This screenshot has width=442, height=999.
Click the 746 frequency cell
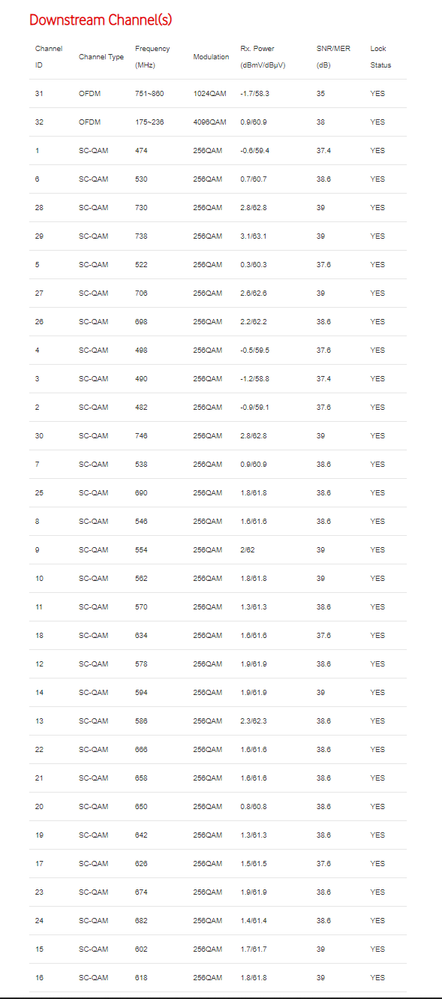pyautogui.click(x=141, y=436)
